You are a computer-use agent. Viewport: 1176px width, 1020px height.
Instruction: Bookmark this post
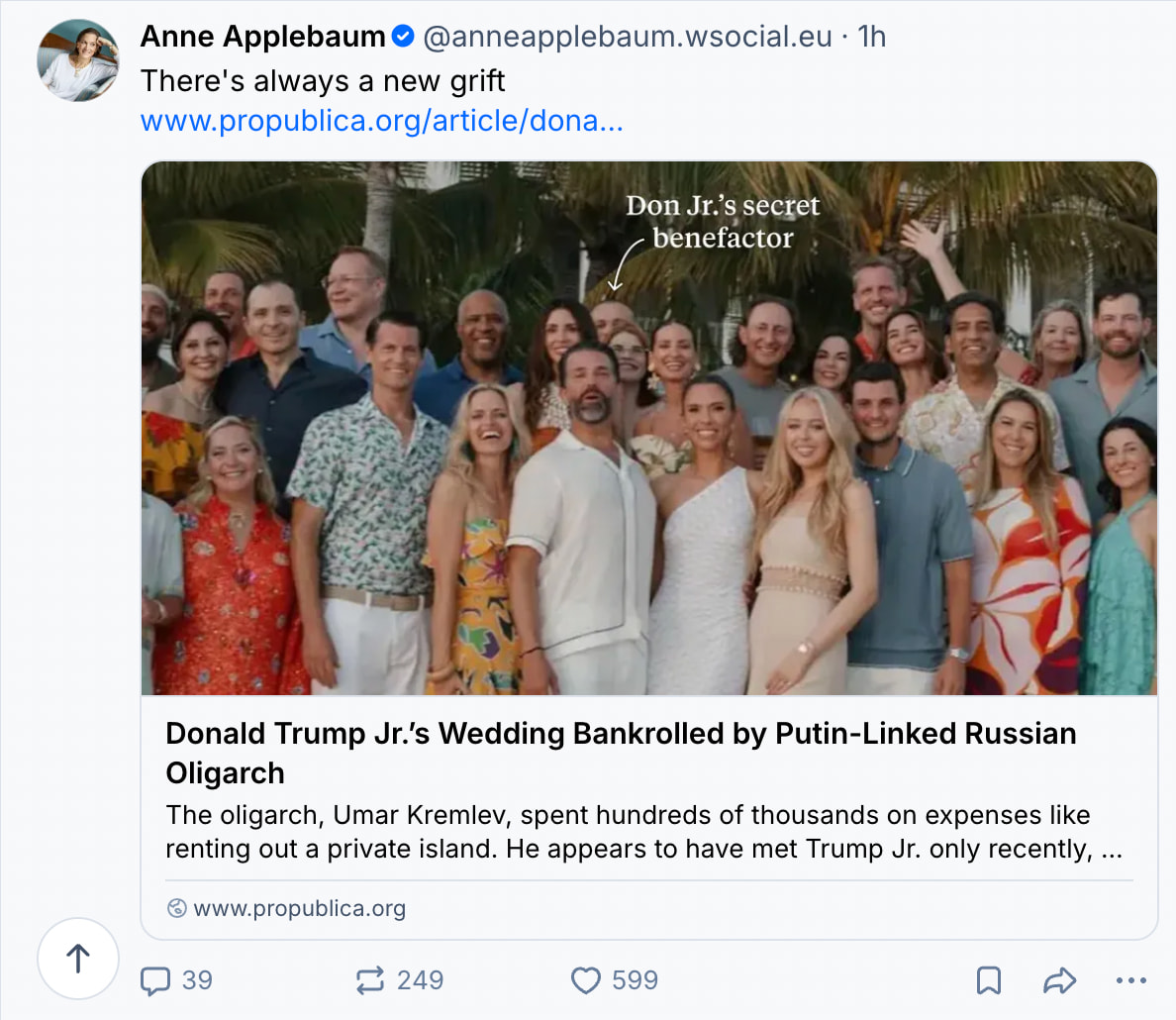tap(989, 980)
